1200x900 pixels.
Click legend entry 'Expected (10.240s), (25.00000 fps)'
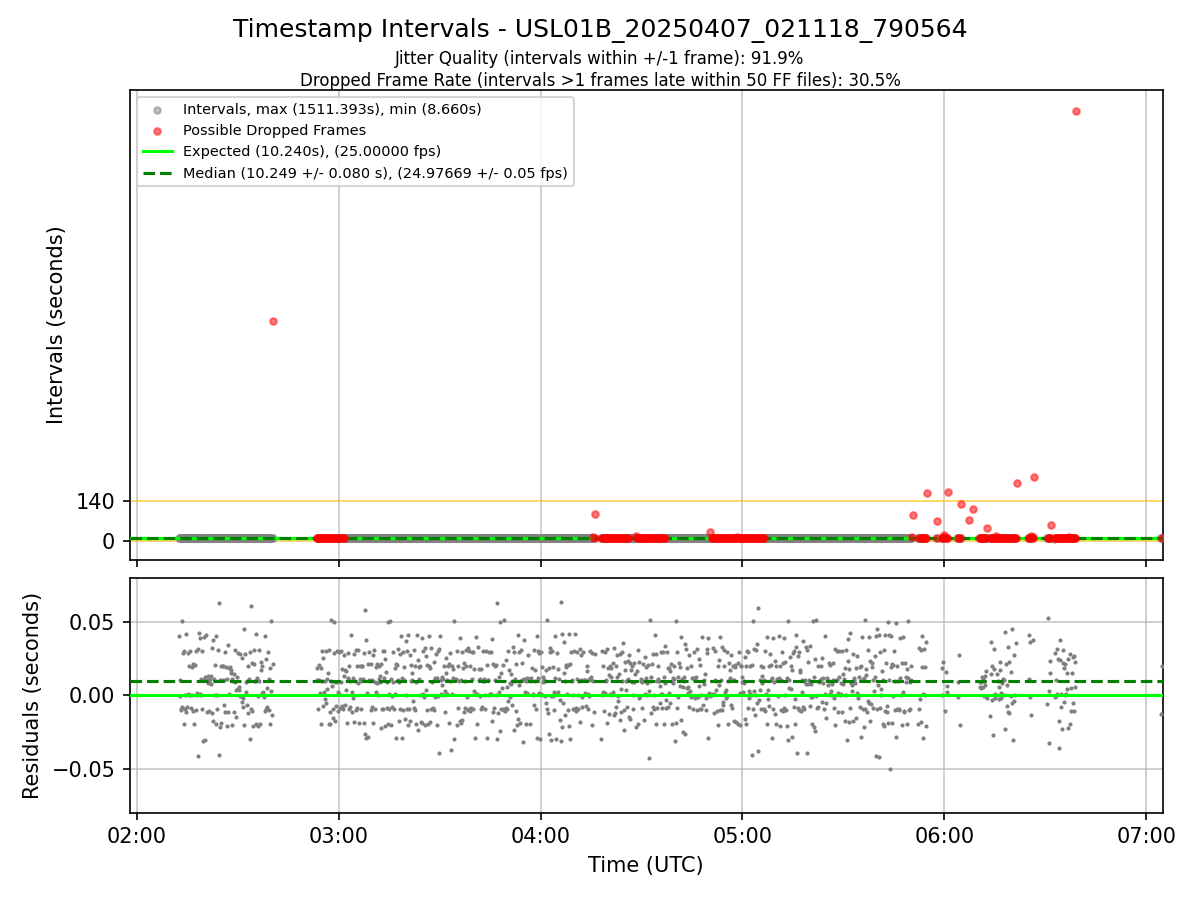[312, 151]
